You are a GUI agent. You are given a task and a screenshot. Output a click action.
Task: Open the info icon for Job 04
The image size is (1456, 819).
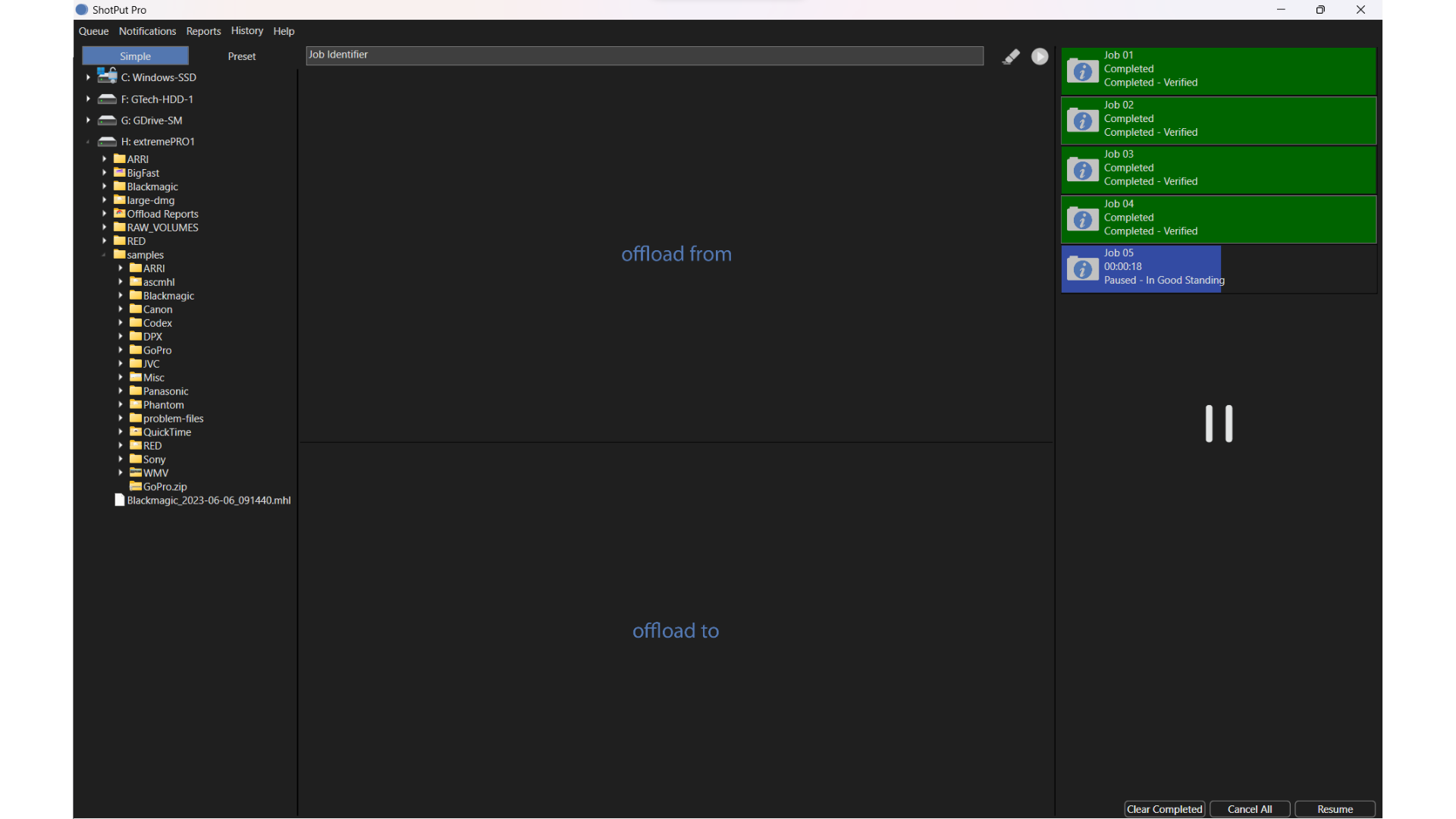pos(1082,220)
